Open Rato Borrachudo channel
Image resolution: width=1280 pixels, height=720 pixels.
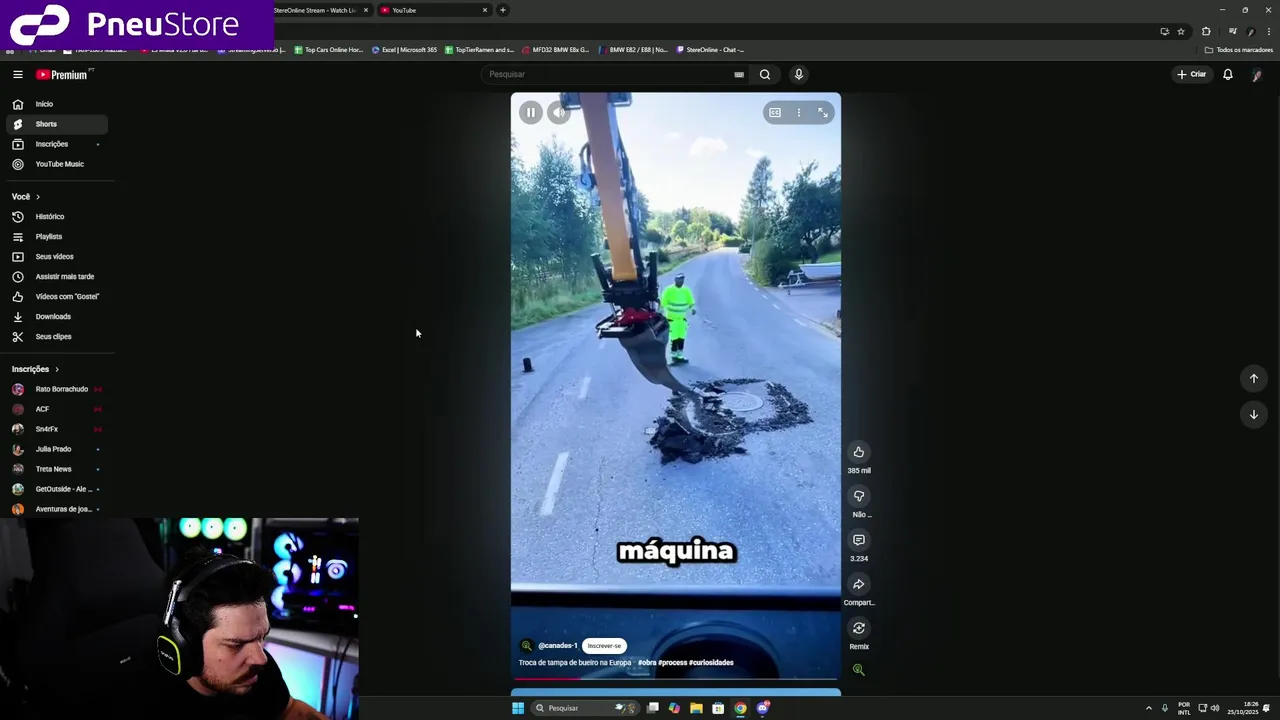point(56,389)
